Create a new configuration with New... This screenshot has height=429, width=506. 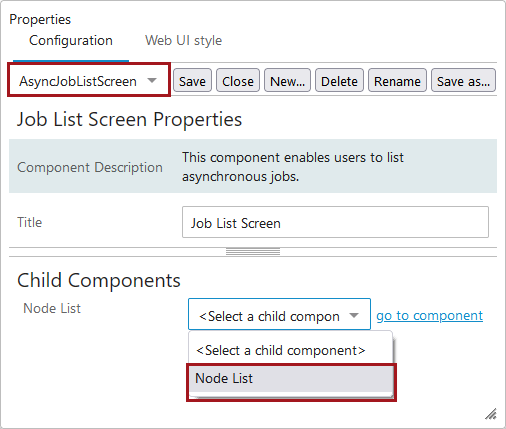tap(287, 80)
